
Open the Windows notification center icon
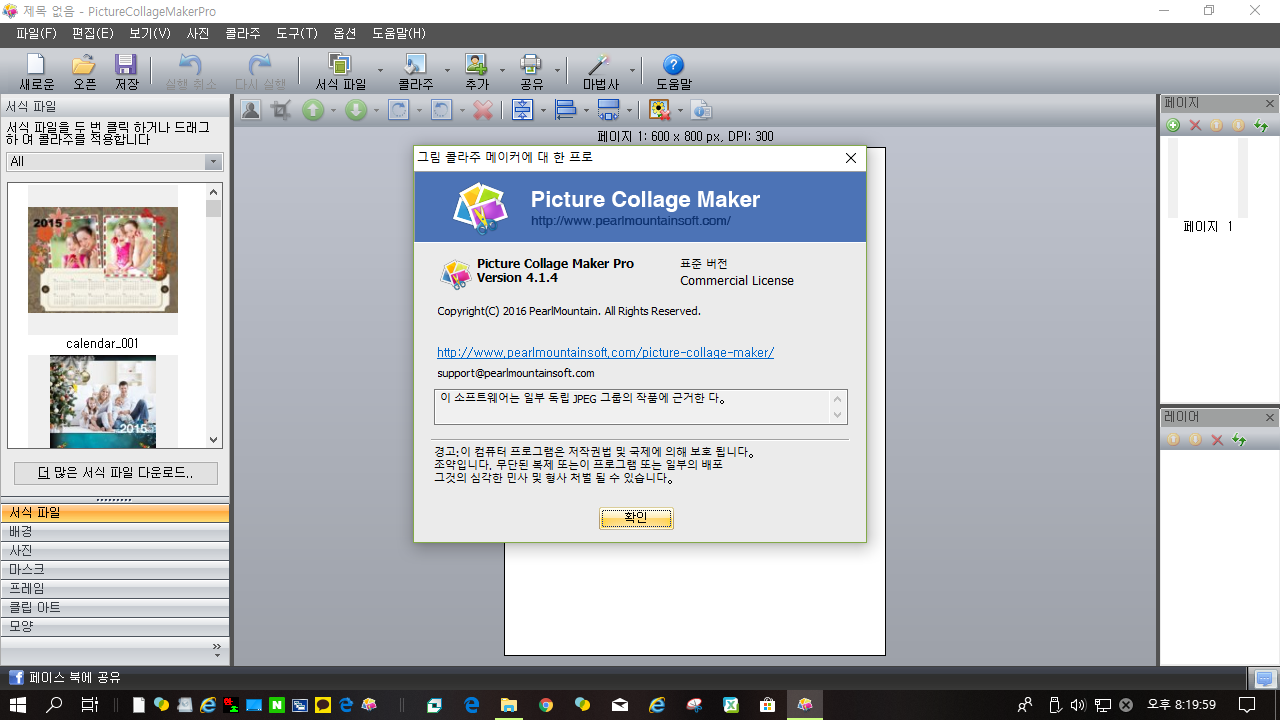(x=1248, y=705)
